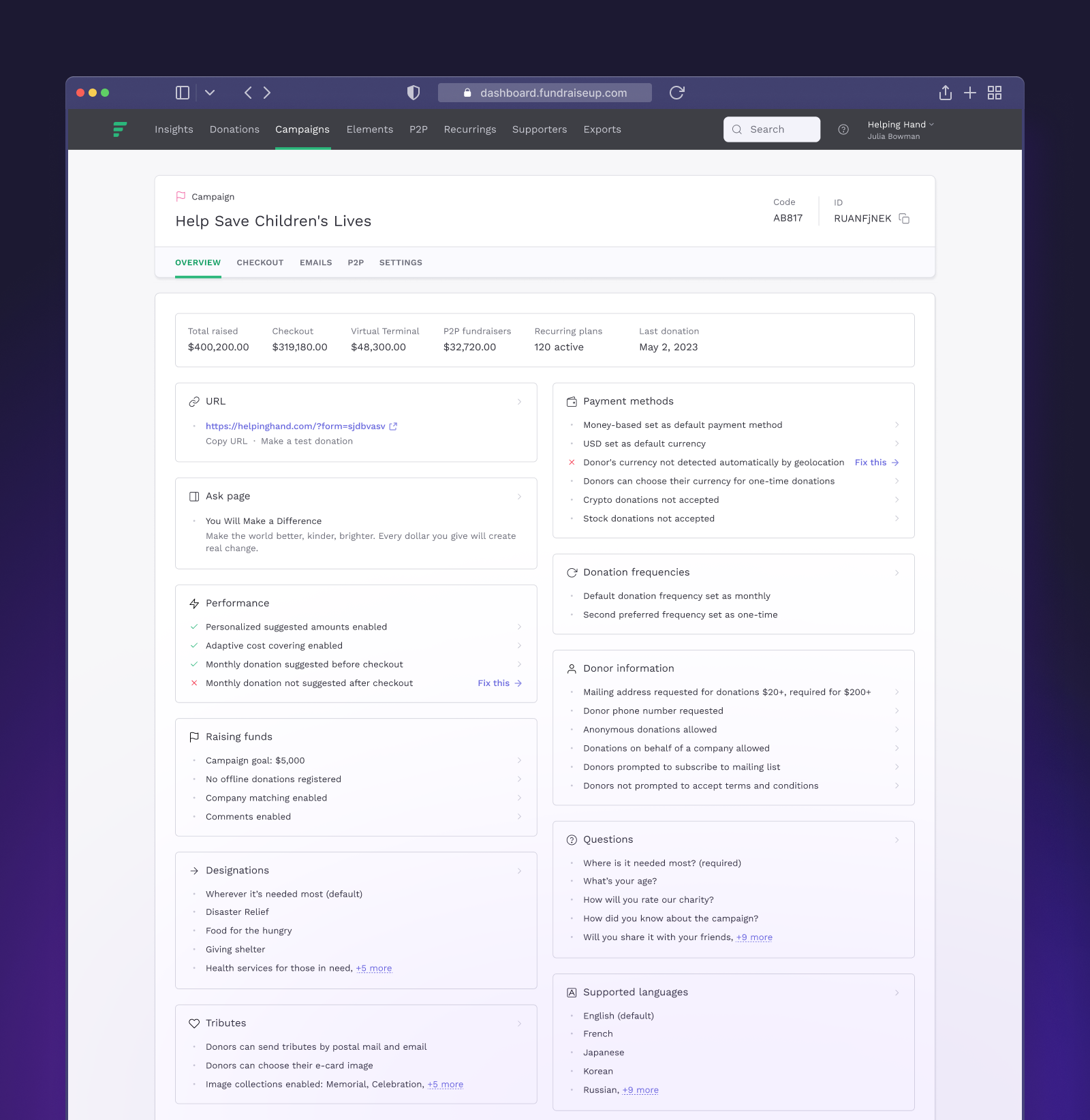Click the Ask page panel icon
The image size is (1090, 1120).
coord(194,497)
